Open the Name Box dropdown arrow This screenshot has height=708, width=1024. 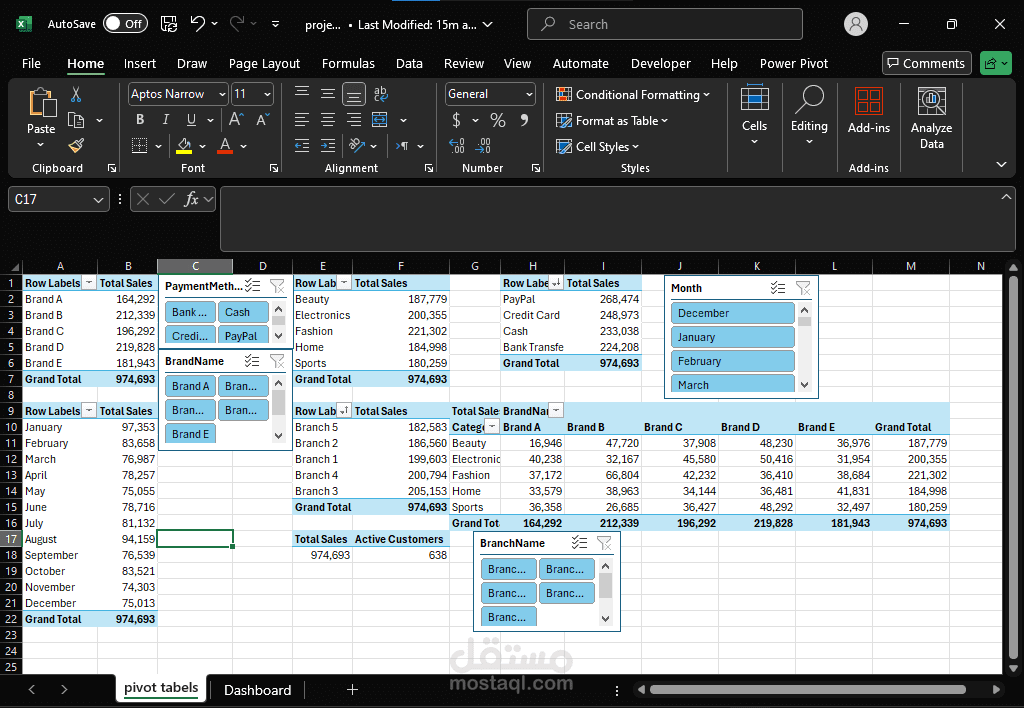[x=98, y=200]
